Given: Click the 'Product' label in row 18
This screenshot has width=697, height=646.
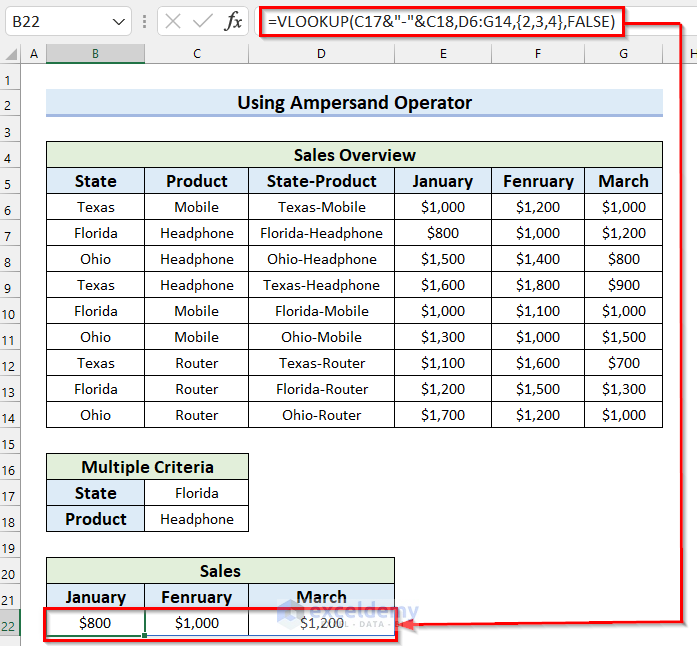Looking at the screenshot, I should point(95,519).
